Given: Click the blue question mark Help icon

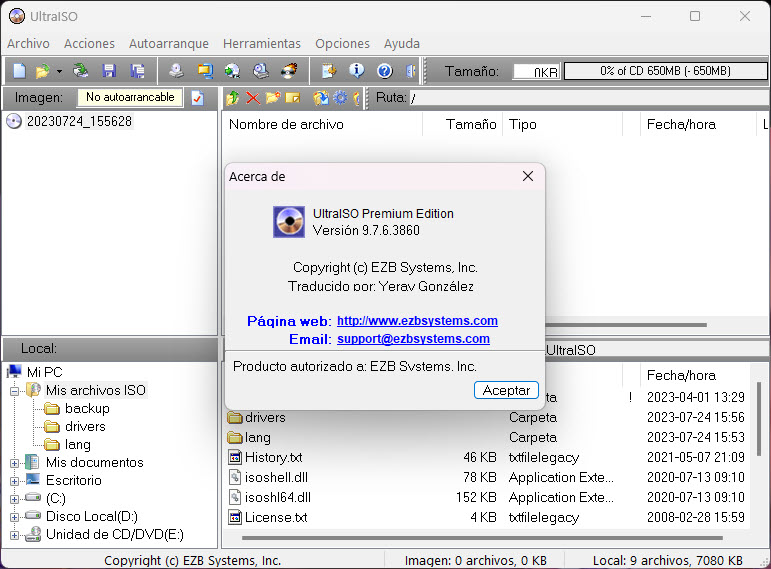Looking at the screenshot, I should click(x=385, y=71).
